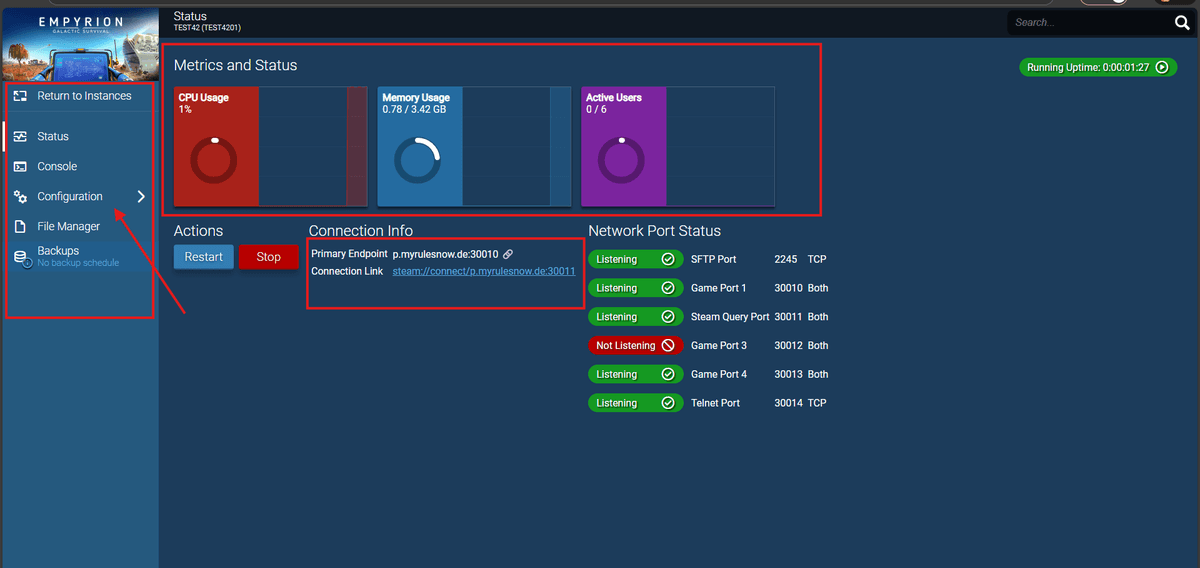Click the Memory Usage history graph
The height and width of the screenshot is (568, 1200).
coord(517,146)
